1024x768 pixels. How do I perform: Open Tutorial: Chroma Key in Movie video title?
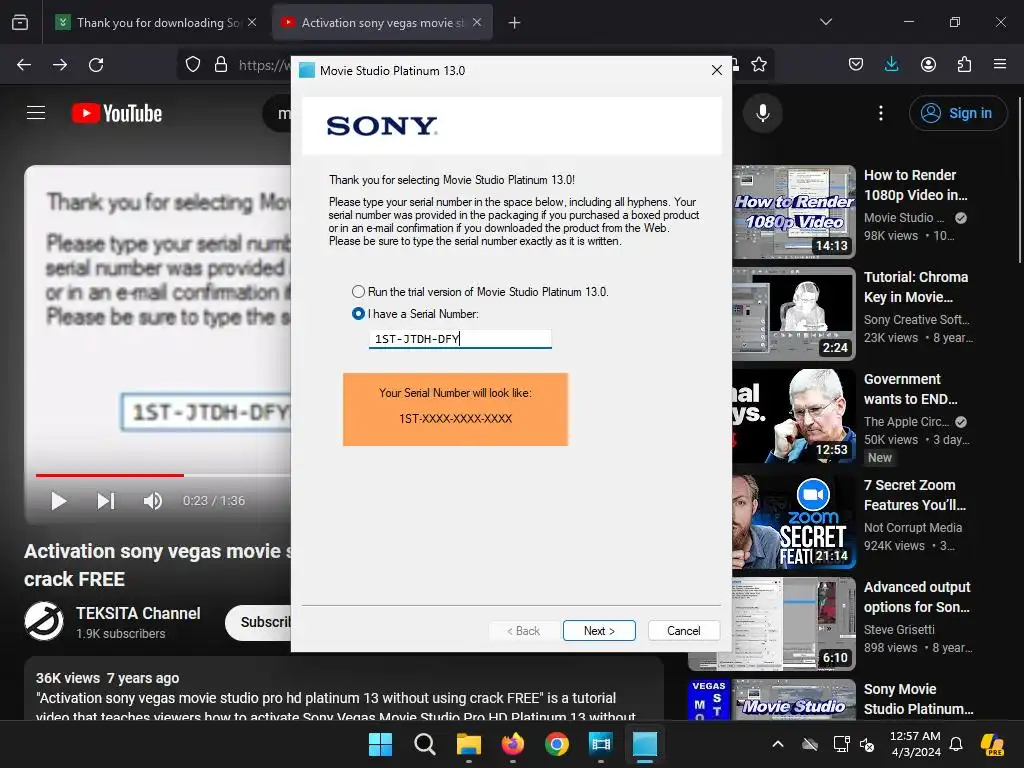916,287
